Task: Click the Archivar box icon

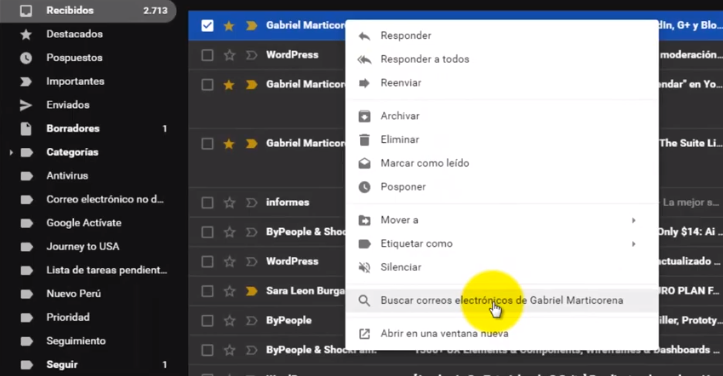Action: 364,116
